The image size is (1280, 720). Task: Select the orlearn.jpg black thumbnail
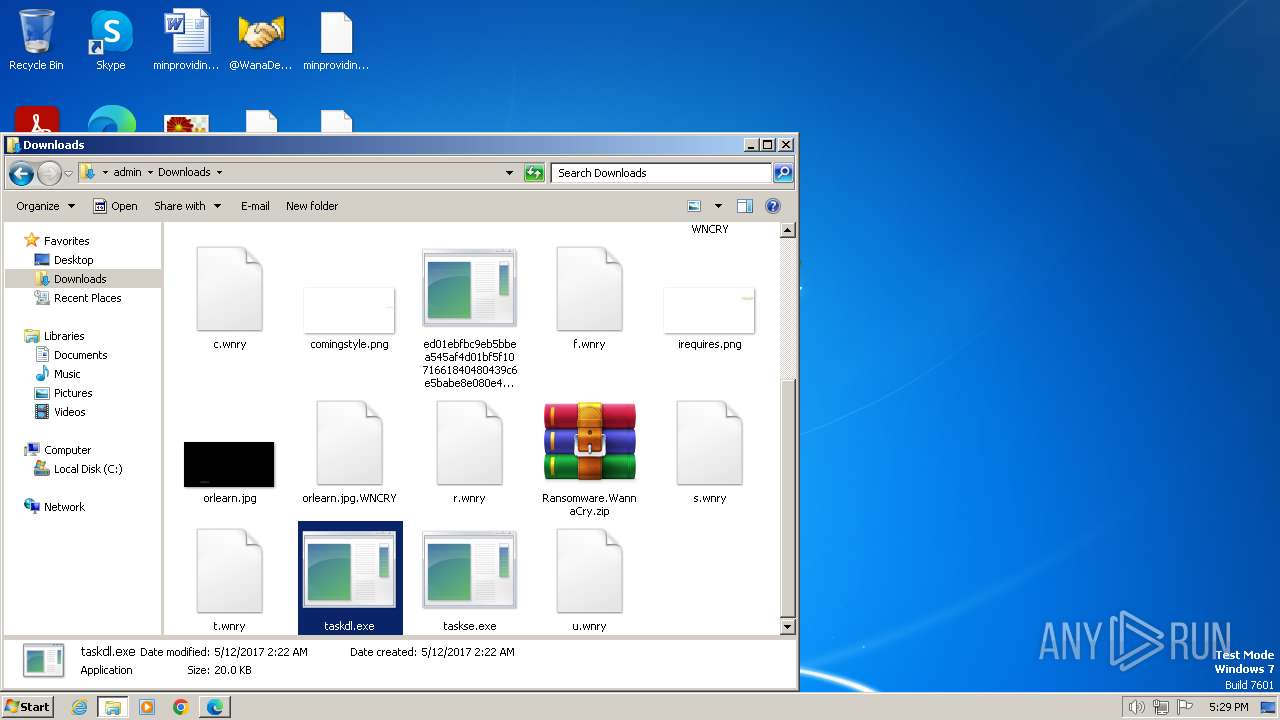tap(229, 464)
